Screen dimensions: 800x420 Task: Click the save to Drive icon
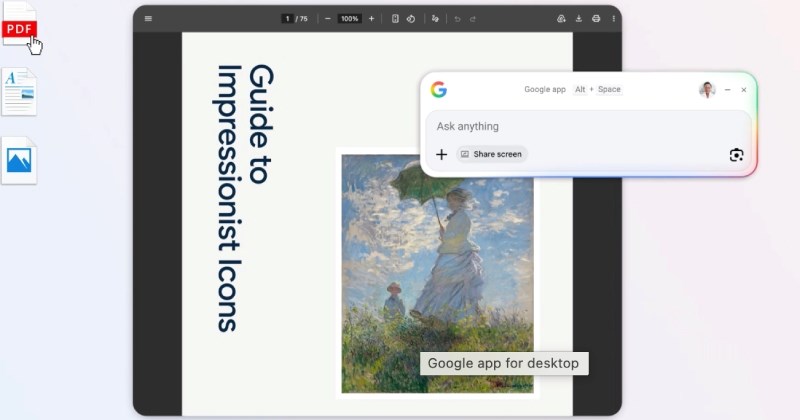coord(561,18)
